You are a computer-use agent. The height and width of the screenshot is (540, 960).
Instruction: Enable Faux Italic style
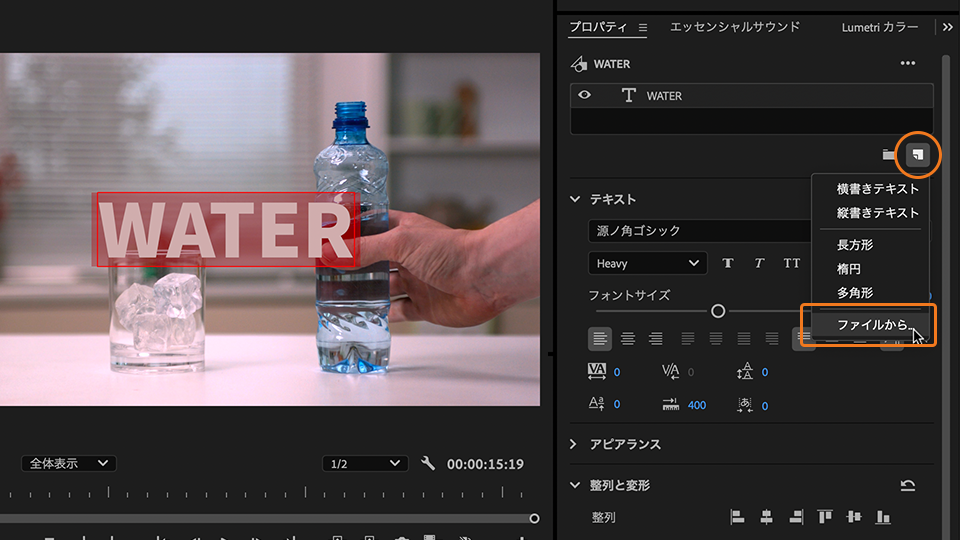759,263
